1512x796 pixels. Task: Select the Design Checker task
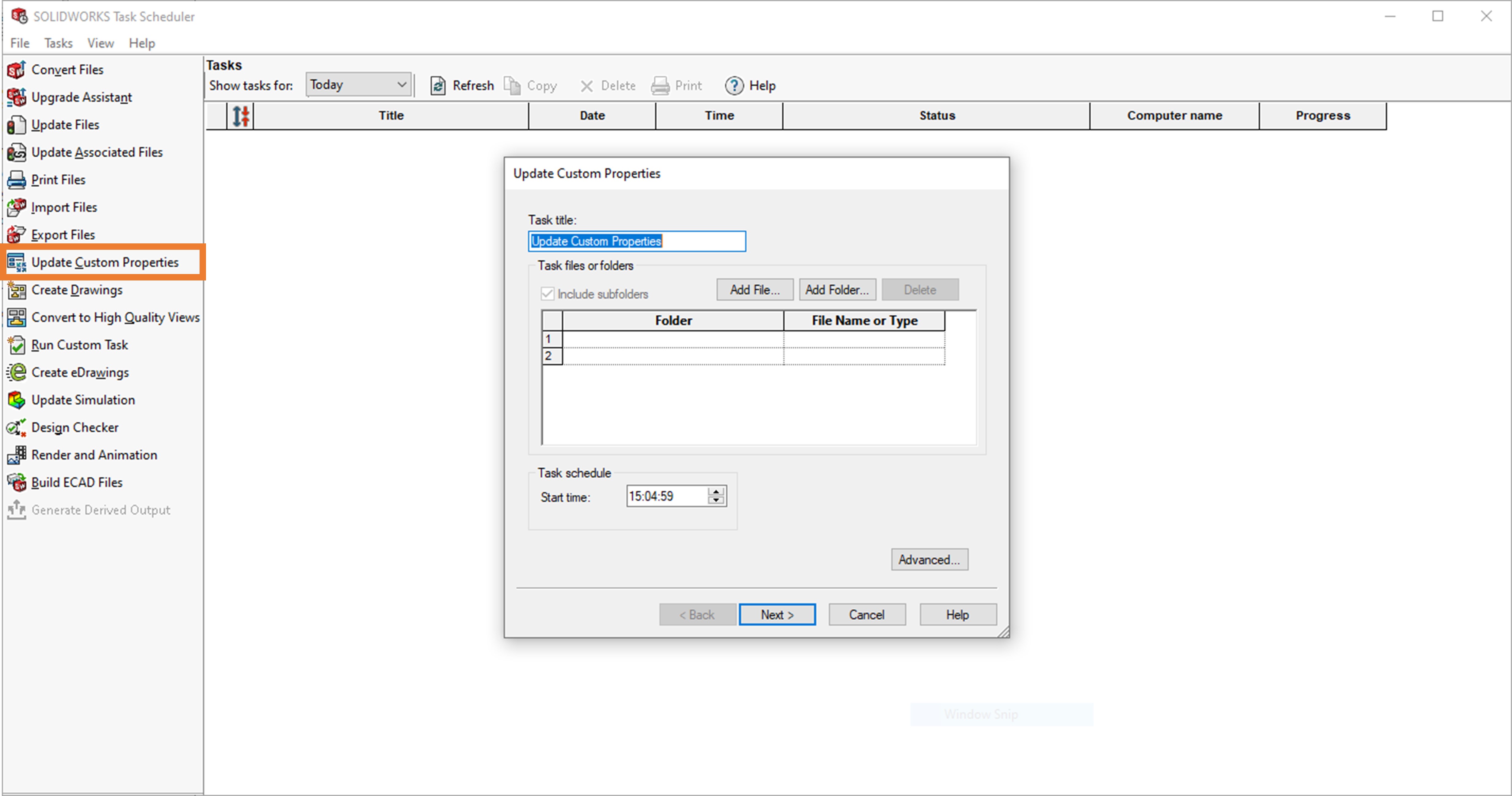coord(74,427)
